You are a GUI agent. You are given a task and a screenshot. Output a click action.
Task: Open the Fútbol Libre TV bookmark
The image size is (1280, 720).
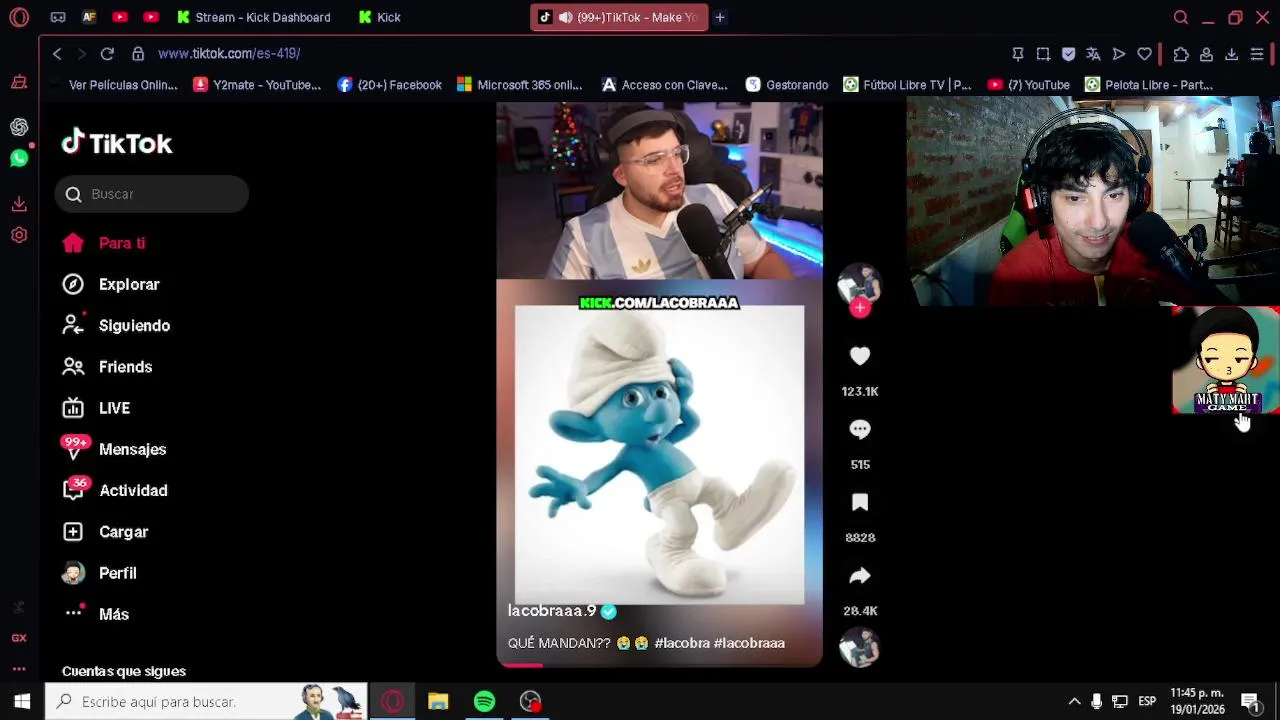click(907, 85)
